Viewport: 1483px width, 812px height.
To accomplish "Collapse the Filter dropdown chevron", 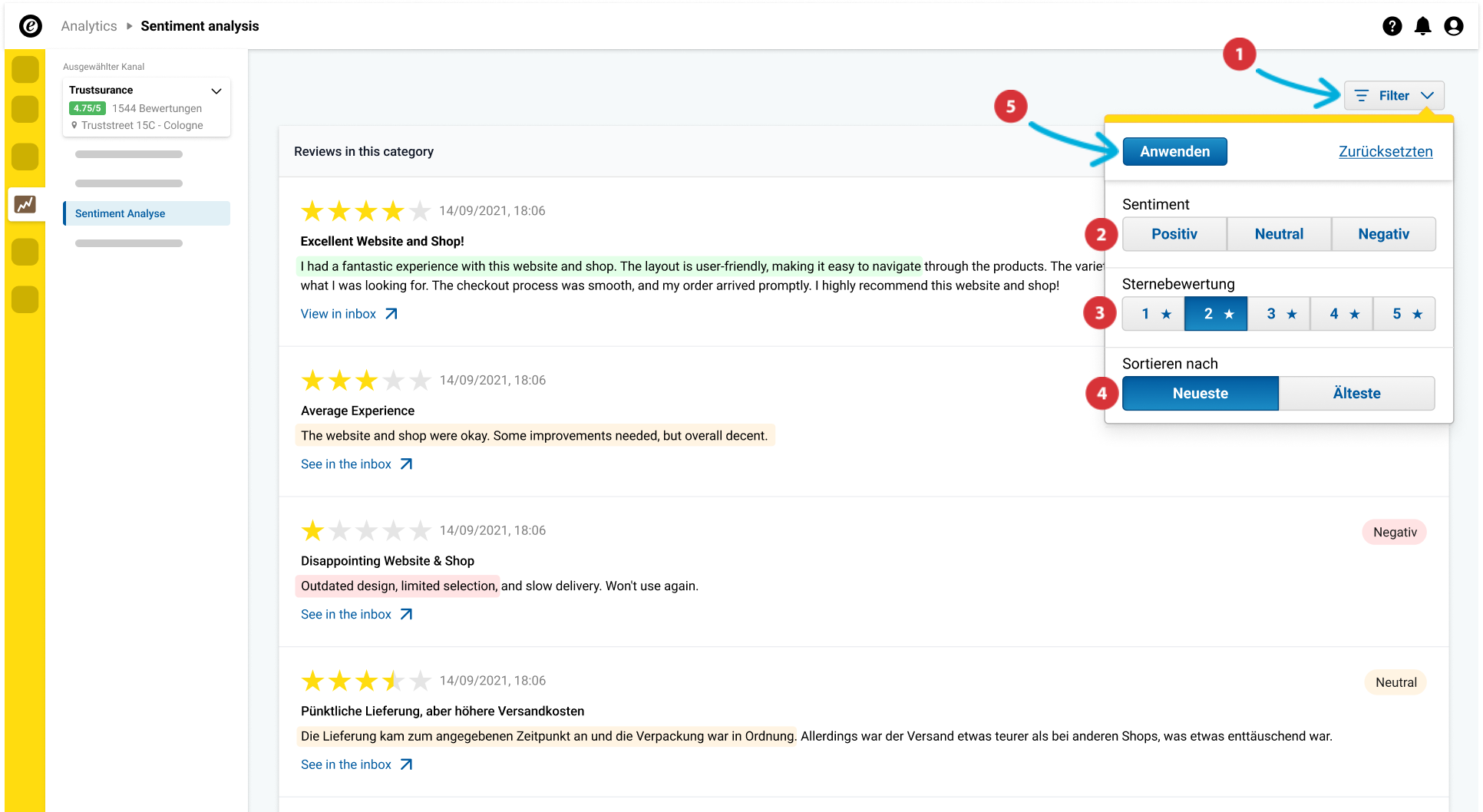I will pyautogui.click(x=1427, y=96).
